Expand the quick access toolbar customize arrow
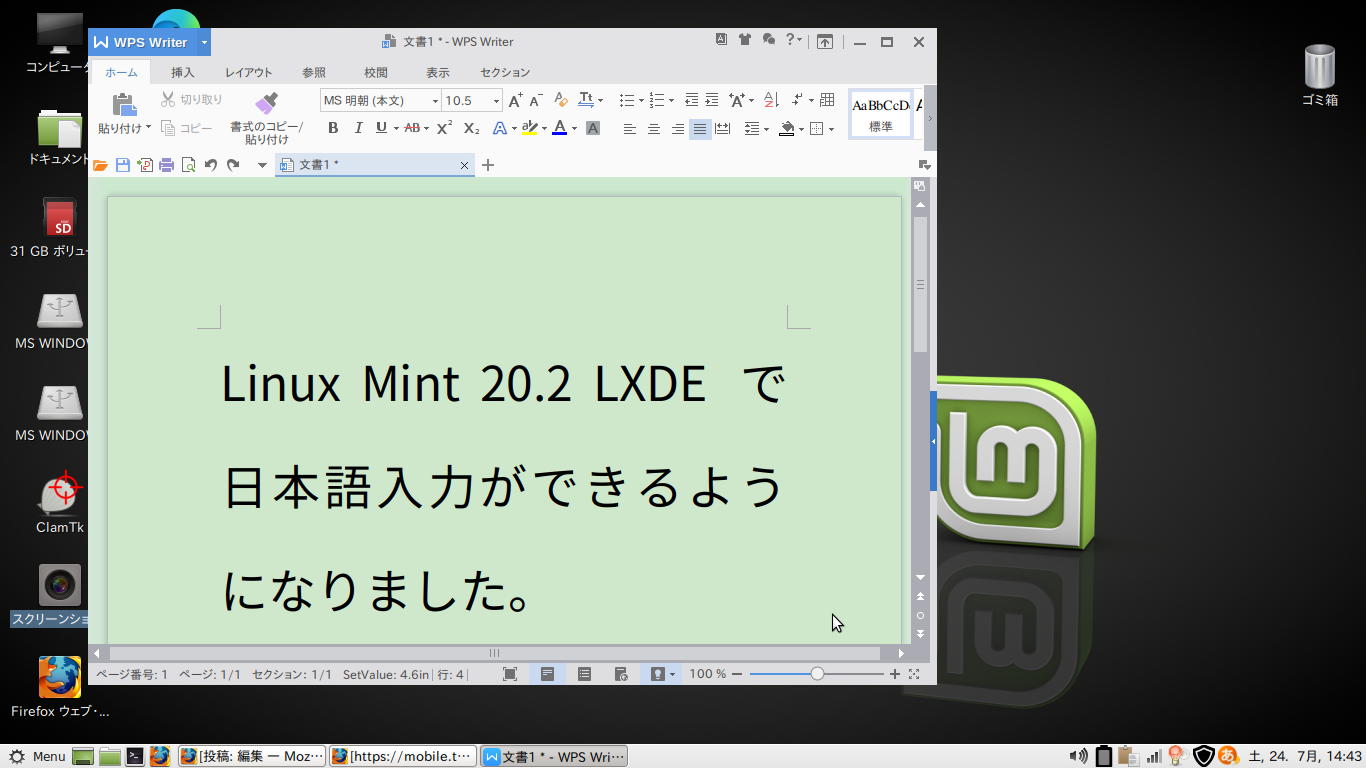The width and height of the screenshot is (1366, 768). 262,165
